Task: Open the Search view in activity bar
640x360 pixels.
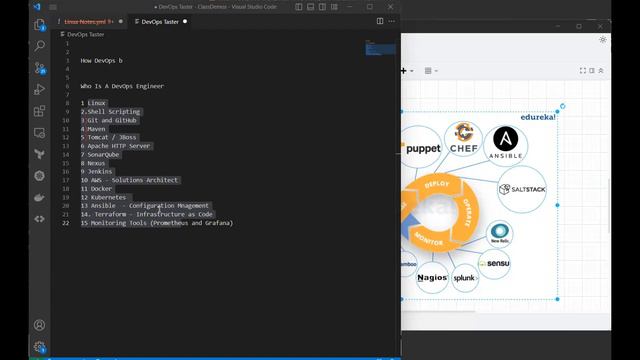Action: pyautogui.click(x=40, y=46)
